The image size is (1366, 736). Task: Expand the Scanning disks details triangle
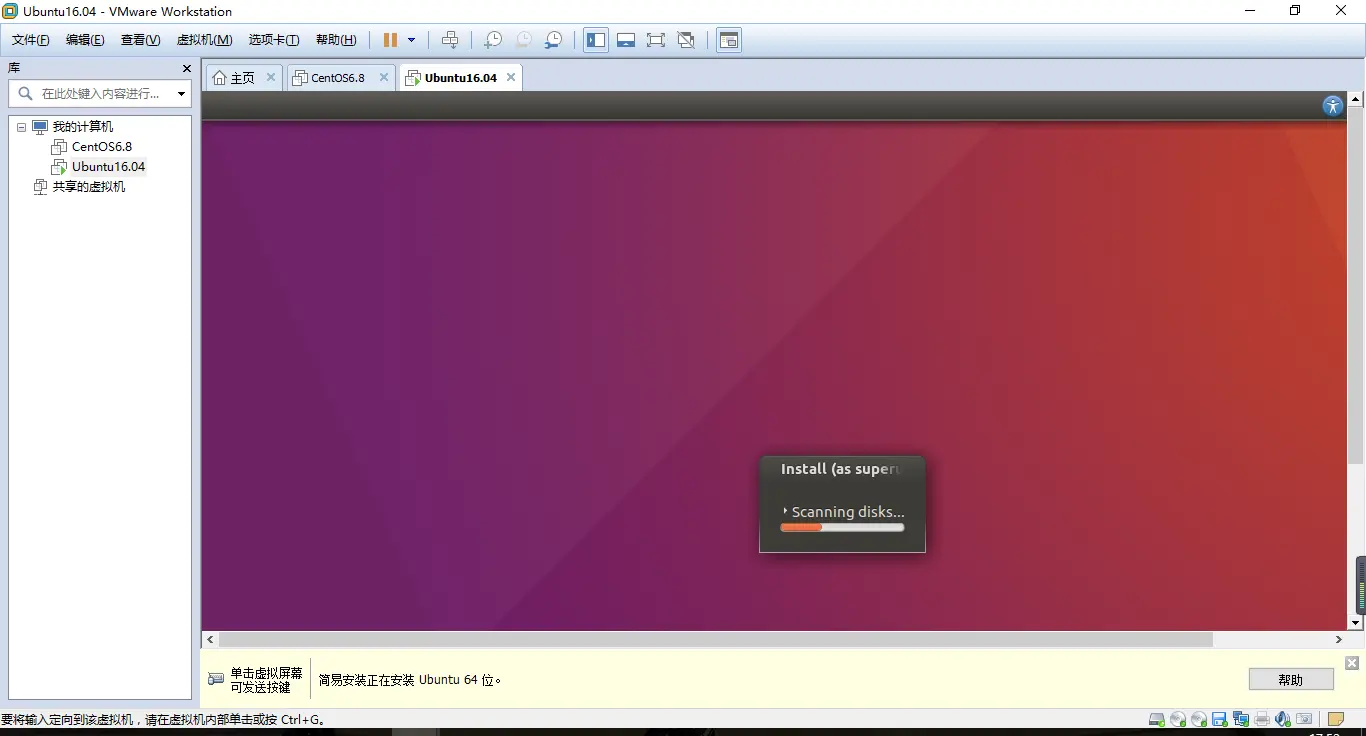[785, 511]
